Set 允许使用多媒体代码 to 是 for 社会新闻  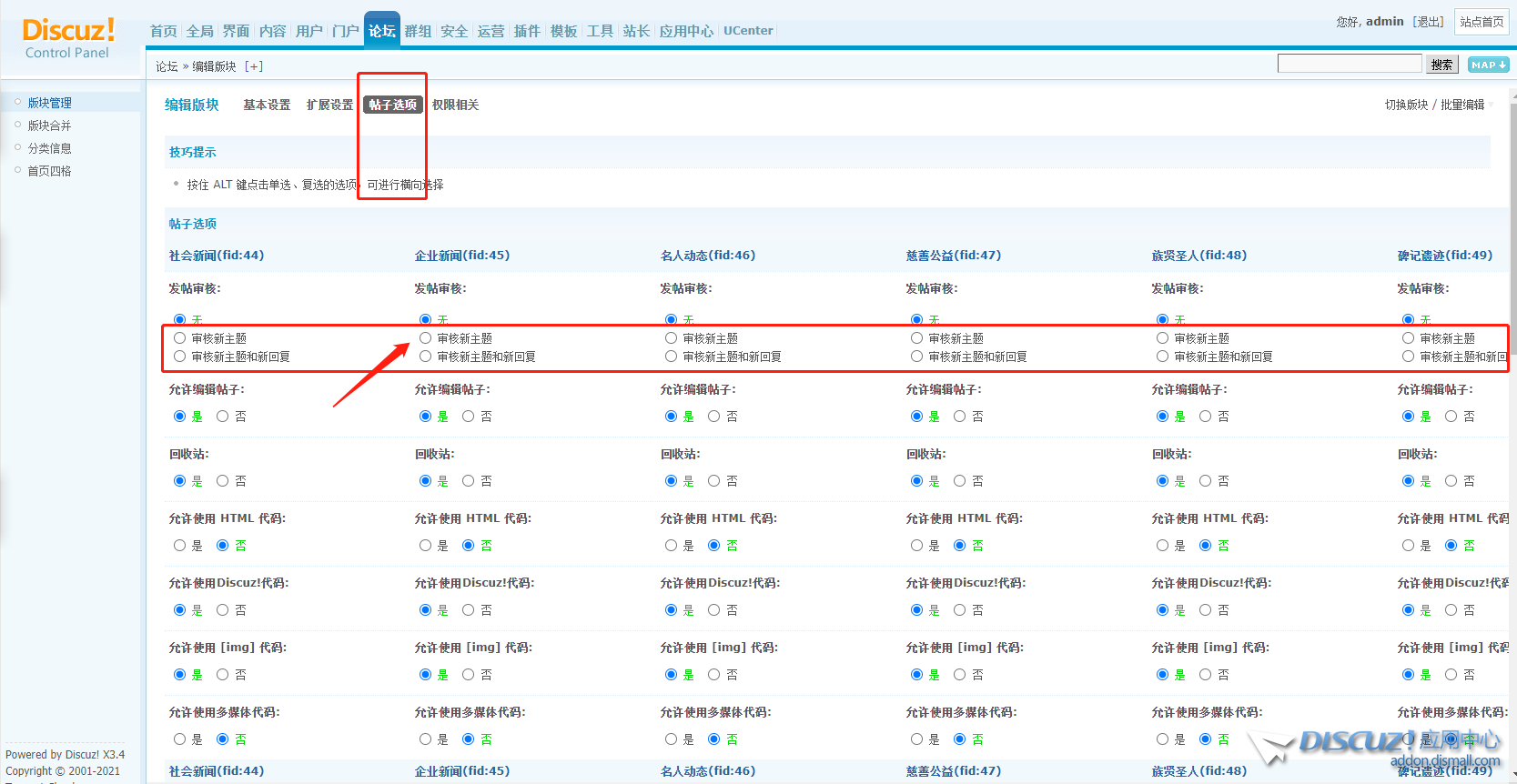tap(180, 739)
